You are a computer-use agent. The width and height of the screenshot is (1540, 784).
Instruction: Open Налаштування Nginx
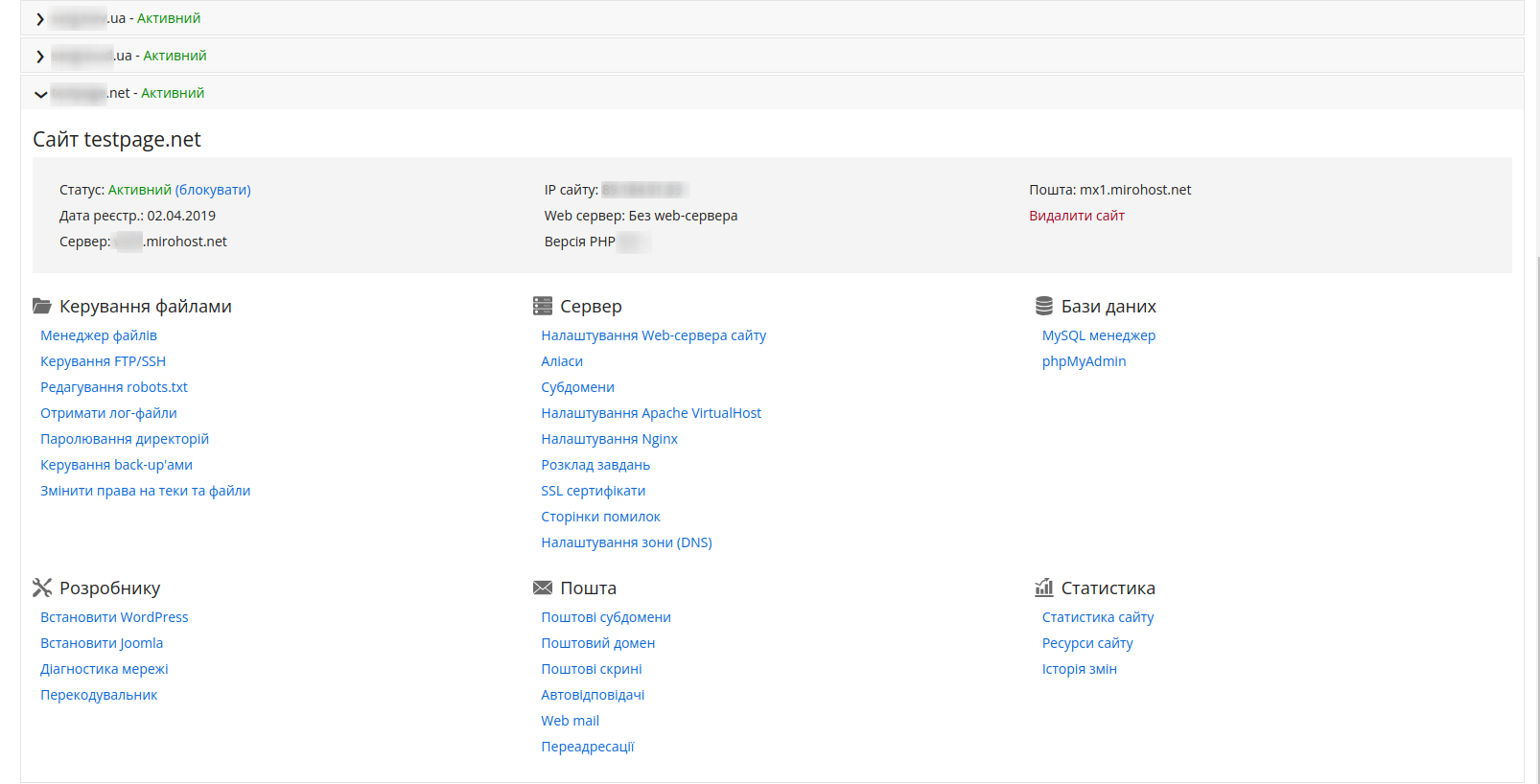coord(609,439)
